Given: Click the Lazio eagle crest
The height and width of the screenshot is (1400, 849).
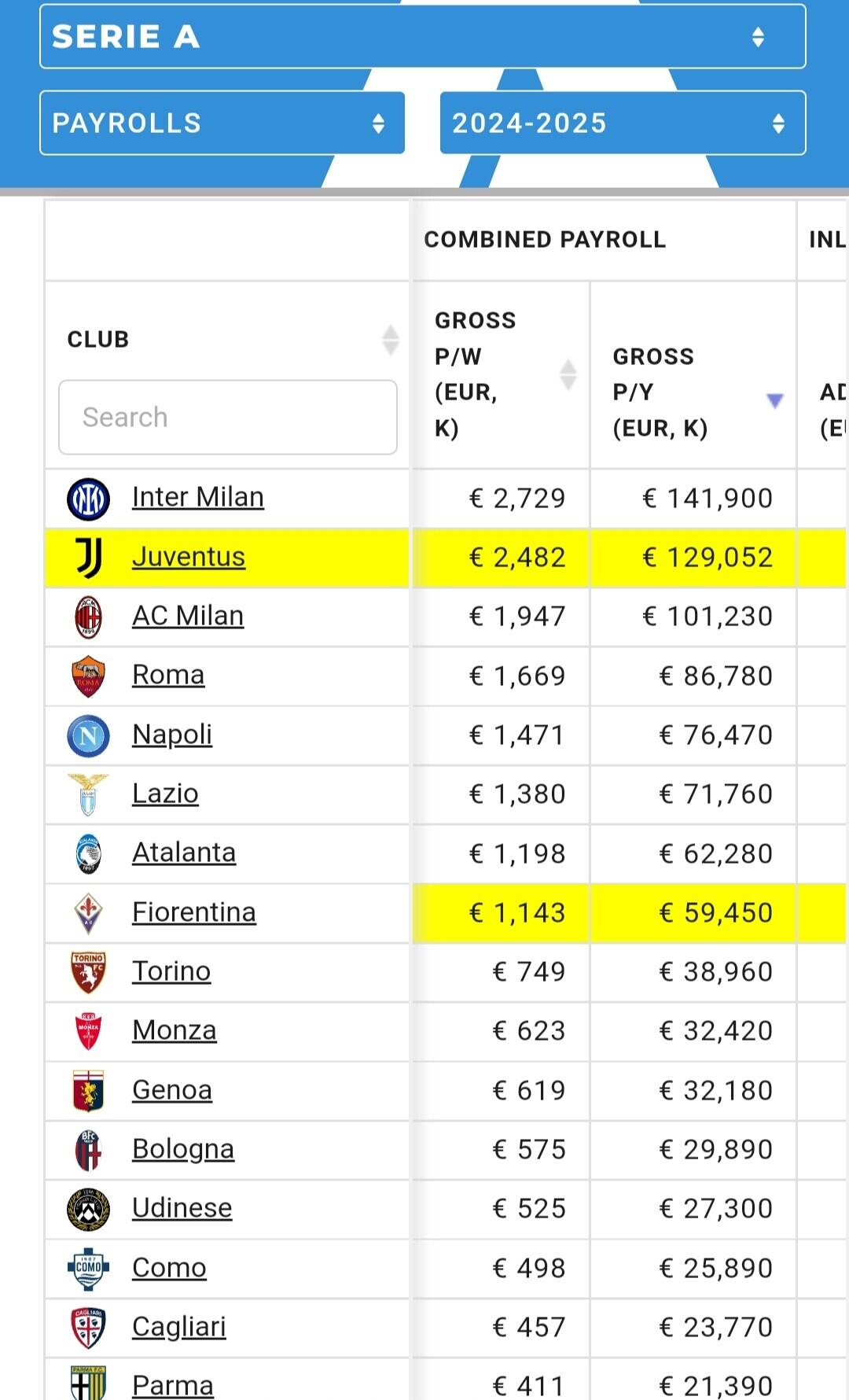Looking at the screenshot, I should pyautogui.click(x=88, y=794).
